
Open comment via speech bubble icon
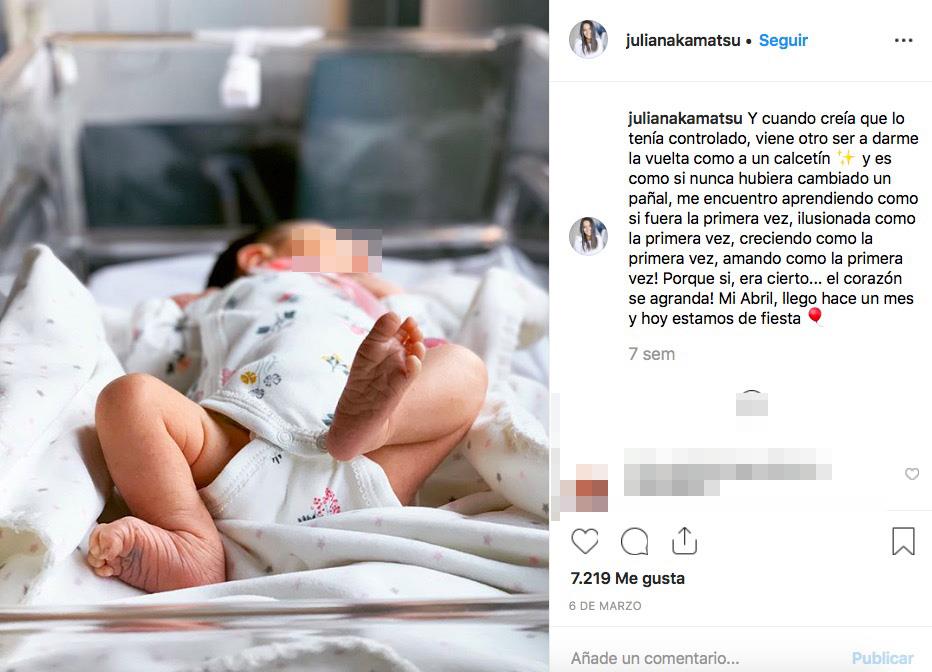pyautogui.click(x=634, y=541)
